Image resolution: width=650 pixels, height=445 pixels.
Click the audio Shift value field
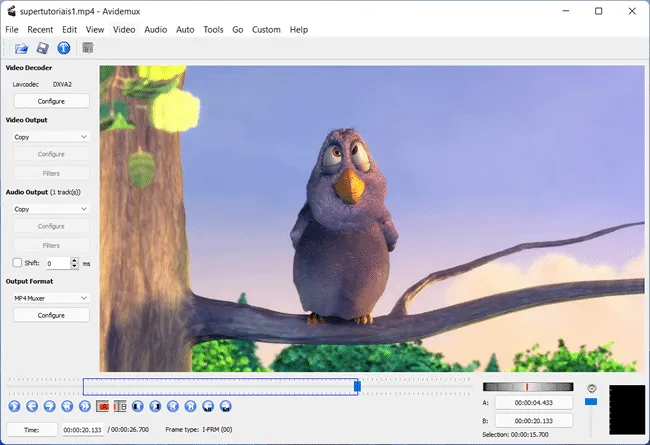58,263
